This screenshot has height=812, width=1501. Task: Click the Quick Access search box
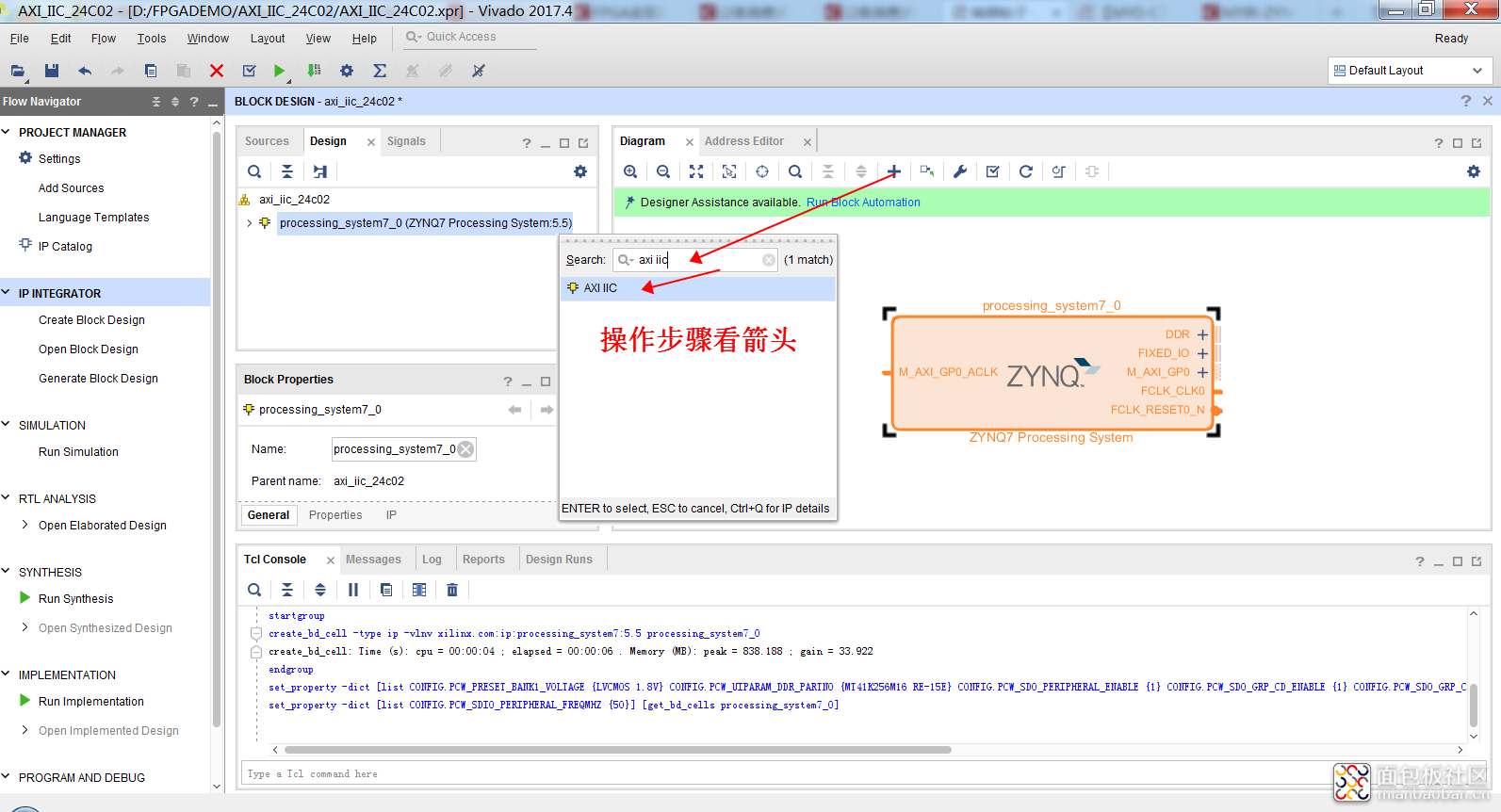point(469,37)
